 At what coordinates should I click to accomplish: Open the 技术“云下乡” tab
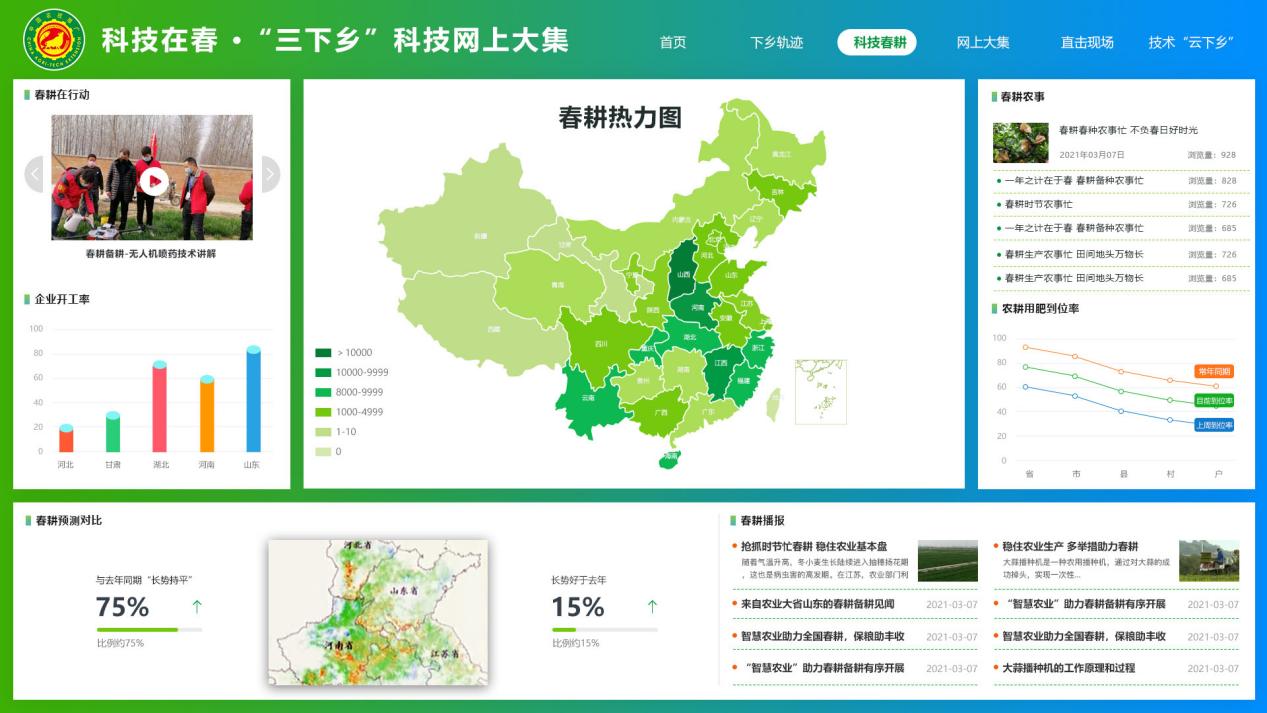(1191, 42)
